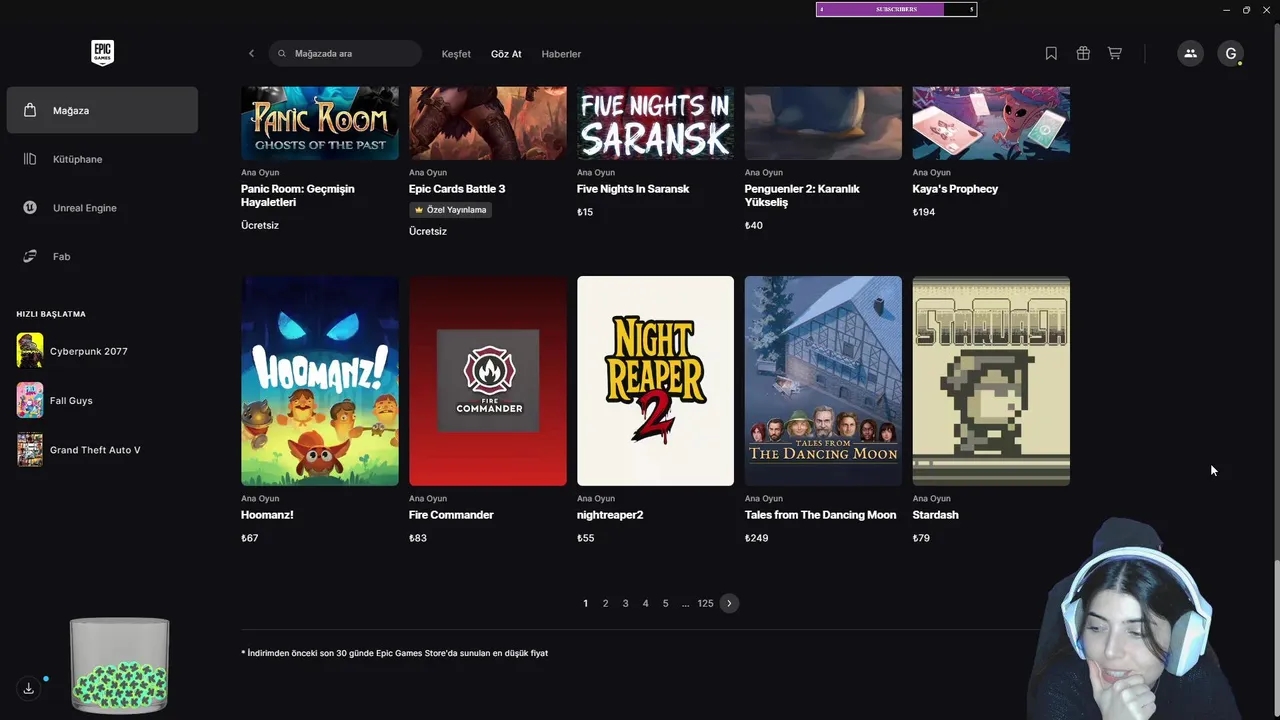Click the Mağaza shopping bag icon
The width and height of the screenshot is (1280, 720).
(31, 110)
